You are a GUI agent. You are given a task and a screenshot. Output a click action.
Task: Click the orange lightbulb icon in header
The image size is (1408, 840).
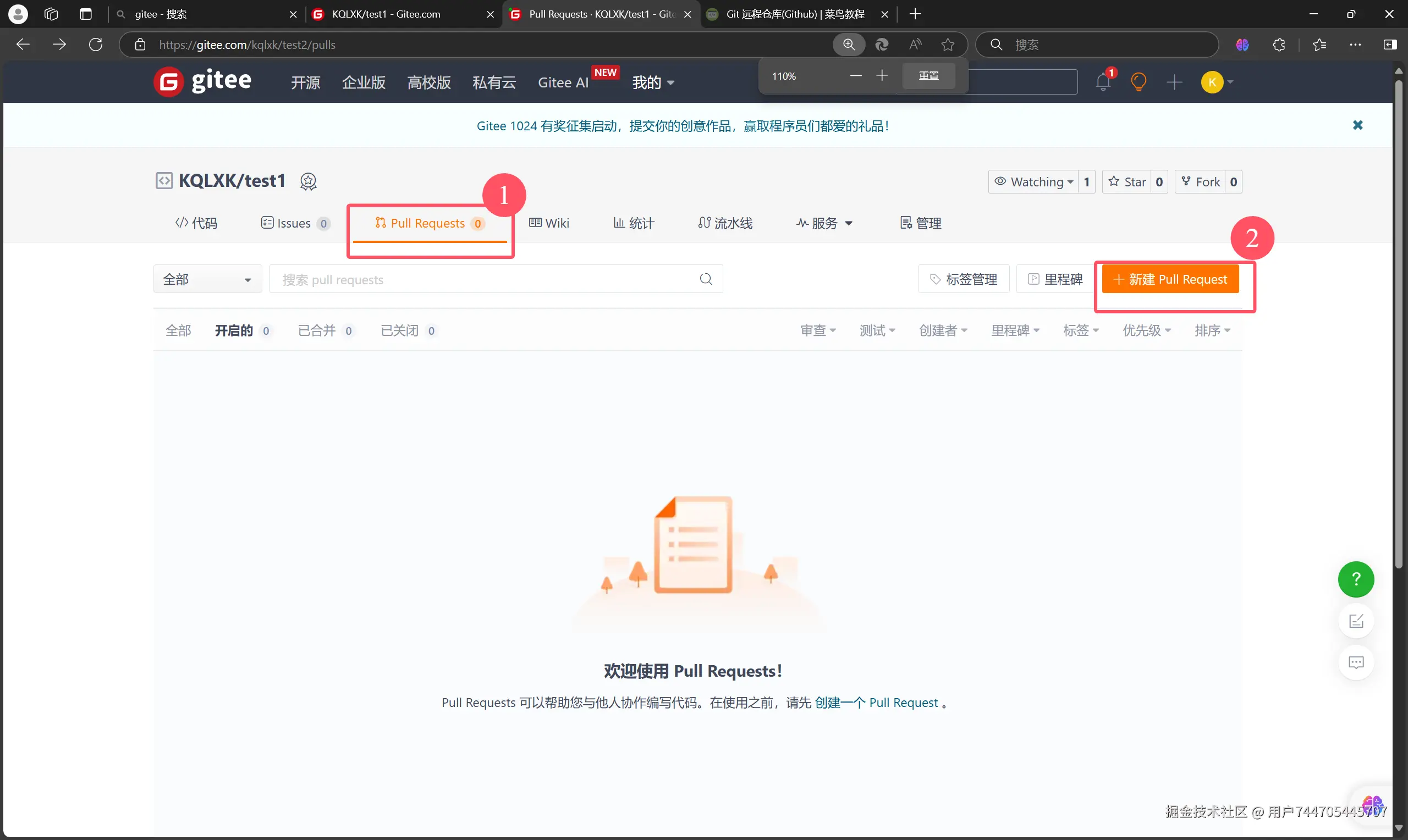[1138, 82]
